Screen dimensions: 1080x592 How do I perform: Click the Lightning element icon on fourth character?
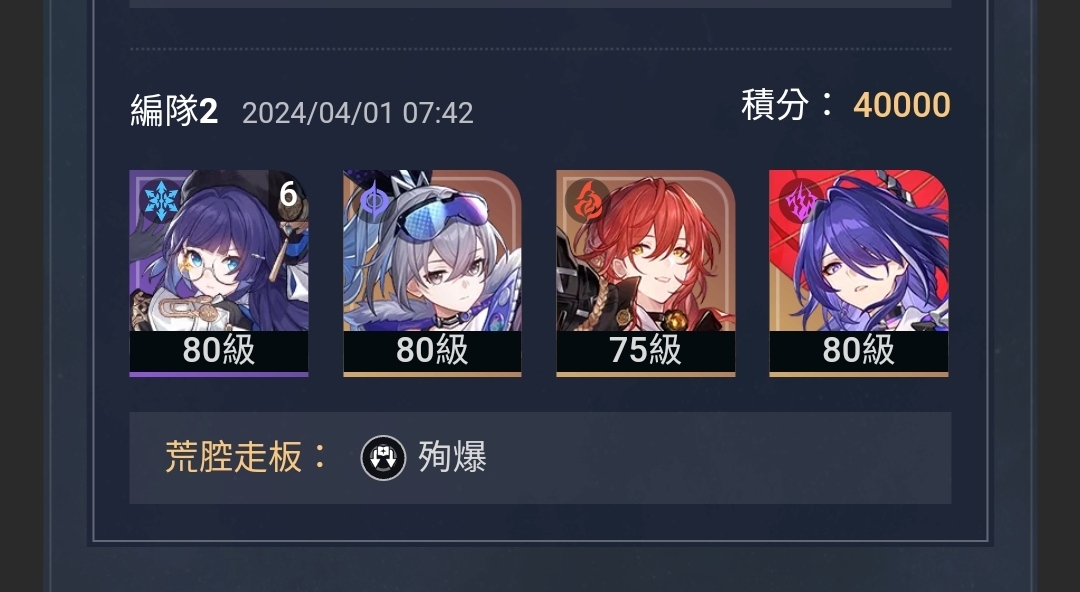pyautogui.click(x=800, y=201)
